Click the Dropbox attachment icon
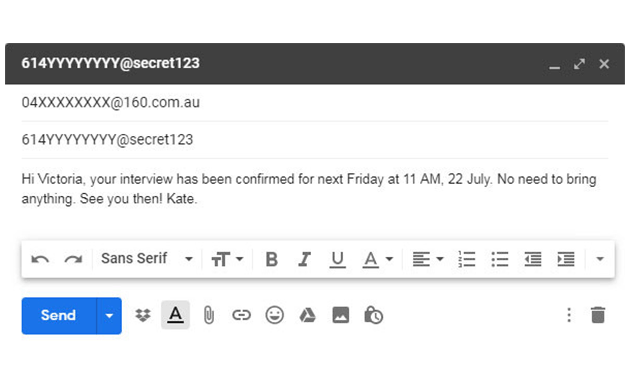This screenshot has width=632, height=382. coord(143,315)
